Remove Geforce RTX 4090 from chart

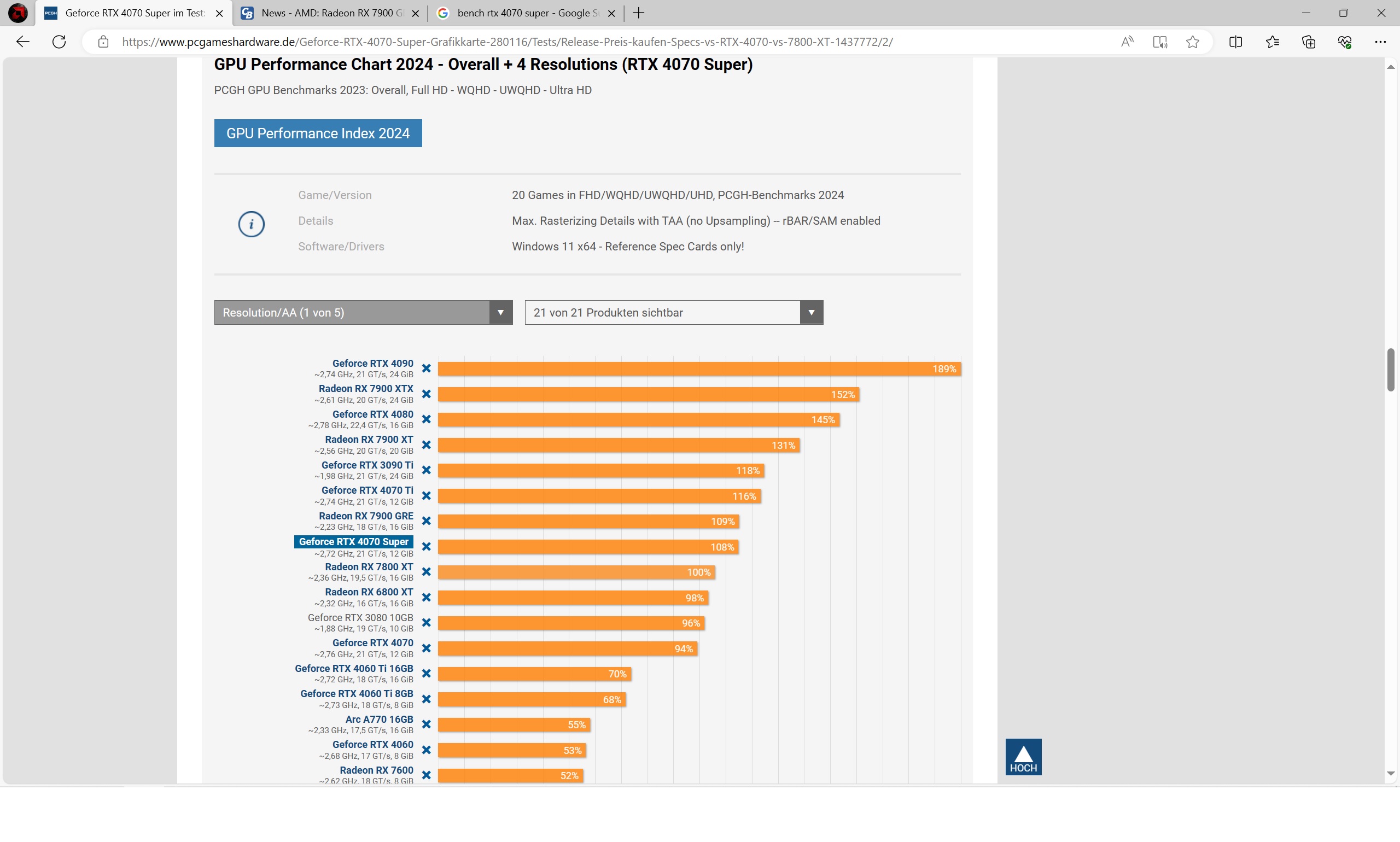[426, 369]
